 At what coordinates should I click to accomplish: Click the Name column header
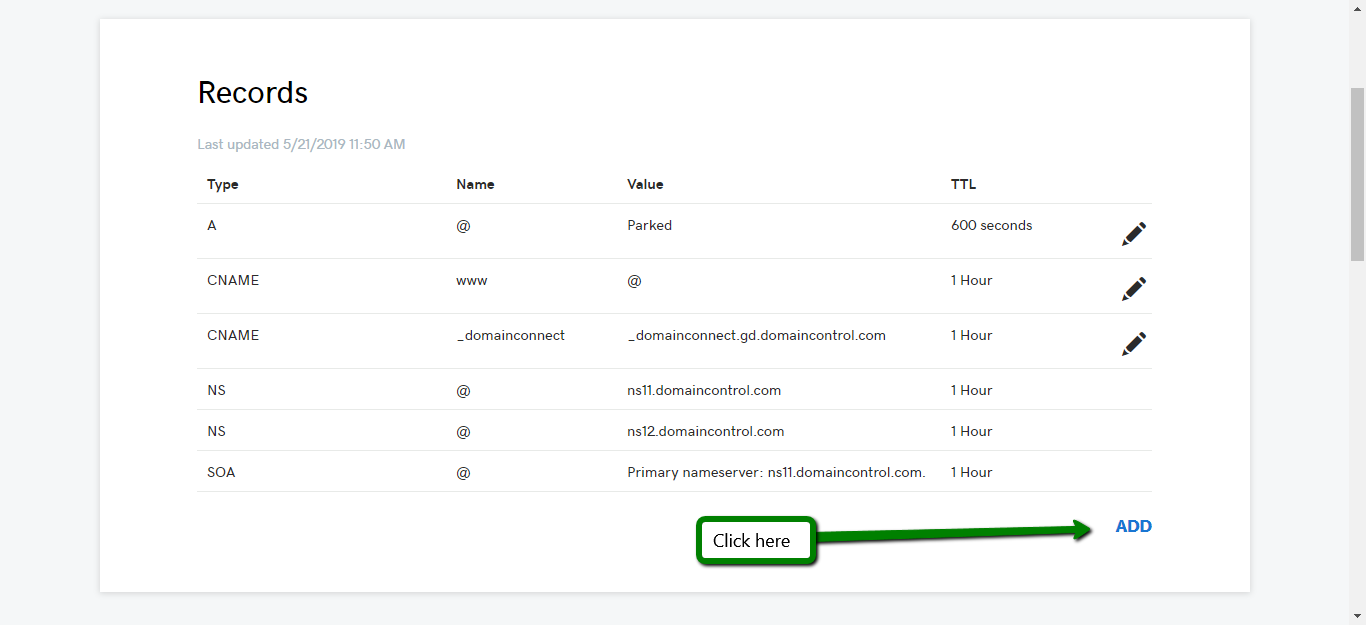pos(475,184)
